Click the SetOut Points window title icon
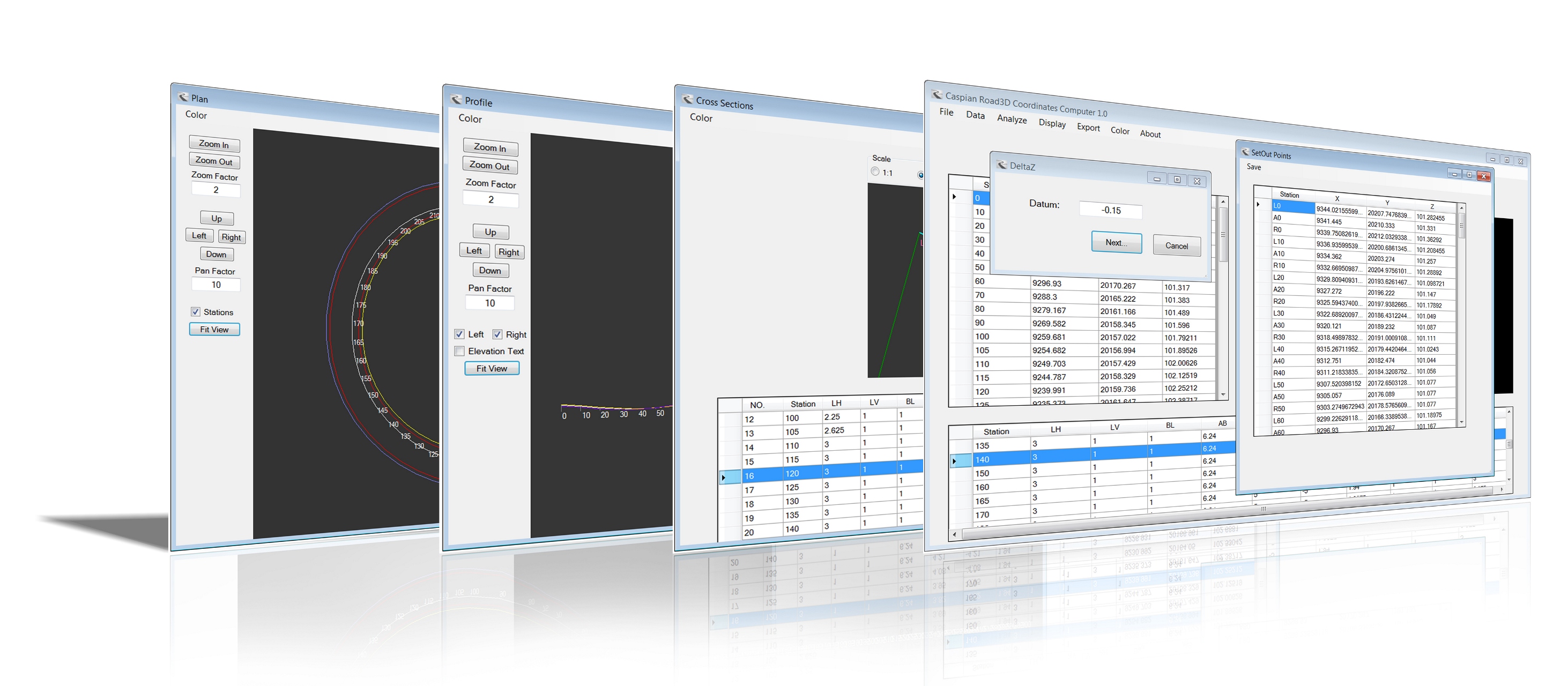The image size is (1568, 686). click(1245, 152)
